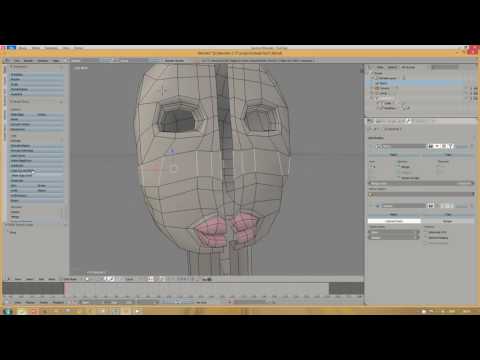This screenshot has height=360, width=480.
Task: Open the Window menu in Info header
Action: tap(43, 61)
